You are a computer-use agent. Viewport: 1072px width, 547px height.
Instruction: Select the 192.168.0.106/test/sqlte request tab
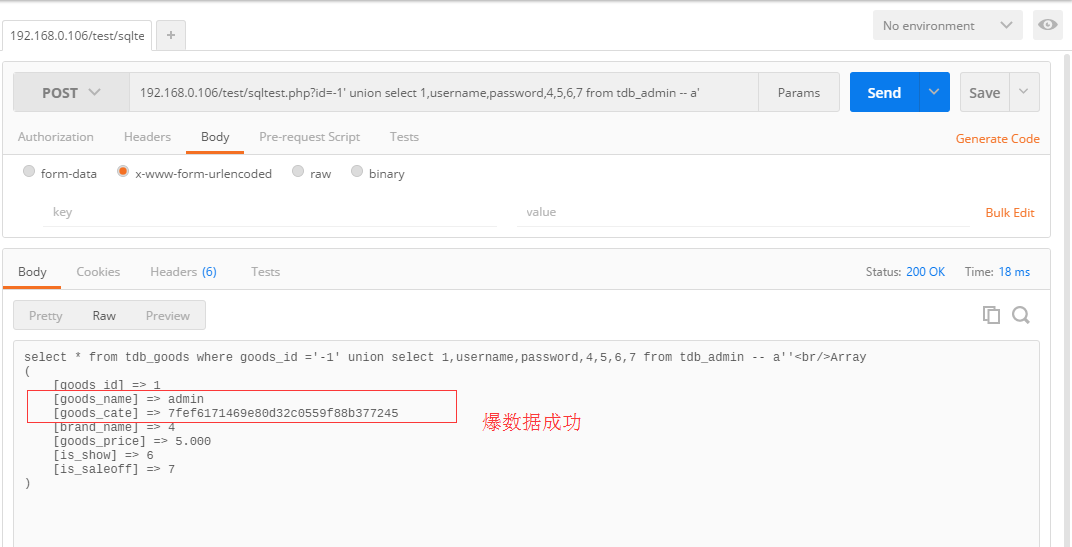click(x=77, y=36)
